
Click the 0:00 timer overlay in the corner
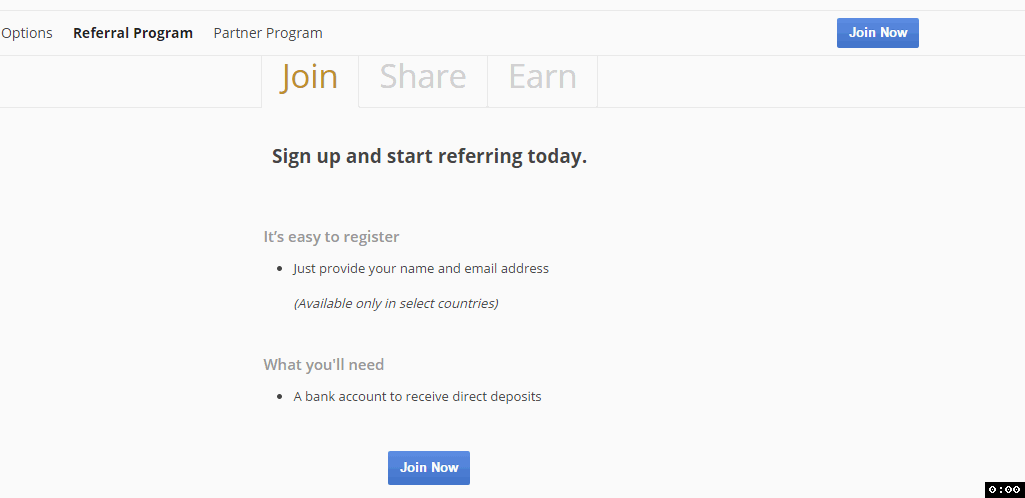pos(1005,490)
